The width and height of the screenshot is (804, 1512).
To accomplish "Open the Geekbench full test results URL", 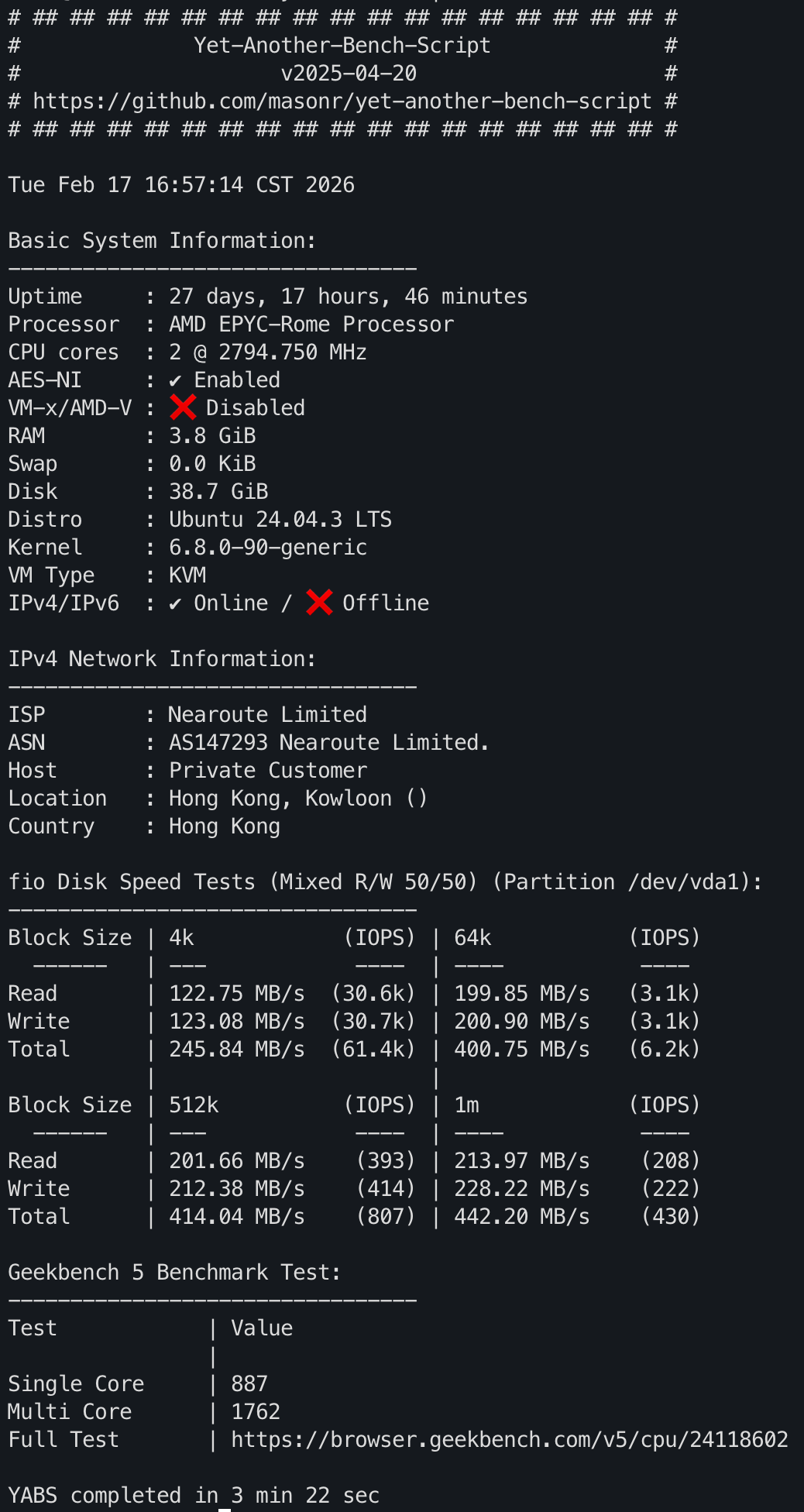I will pyautogui.click(x=509, y=1439).
